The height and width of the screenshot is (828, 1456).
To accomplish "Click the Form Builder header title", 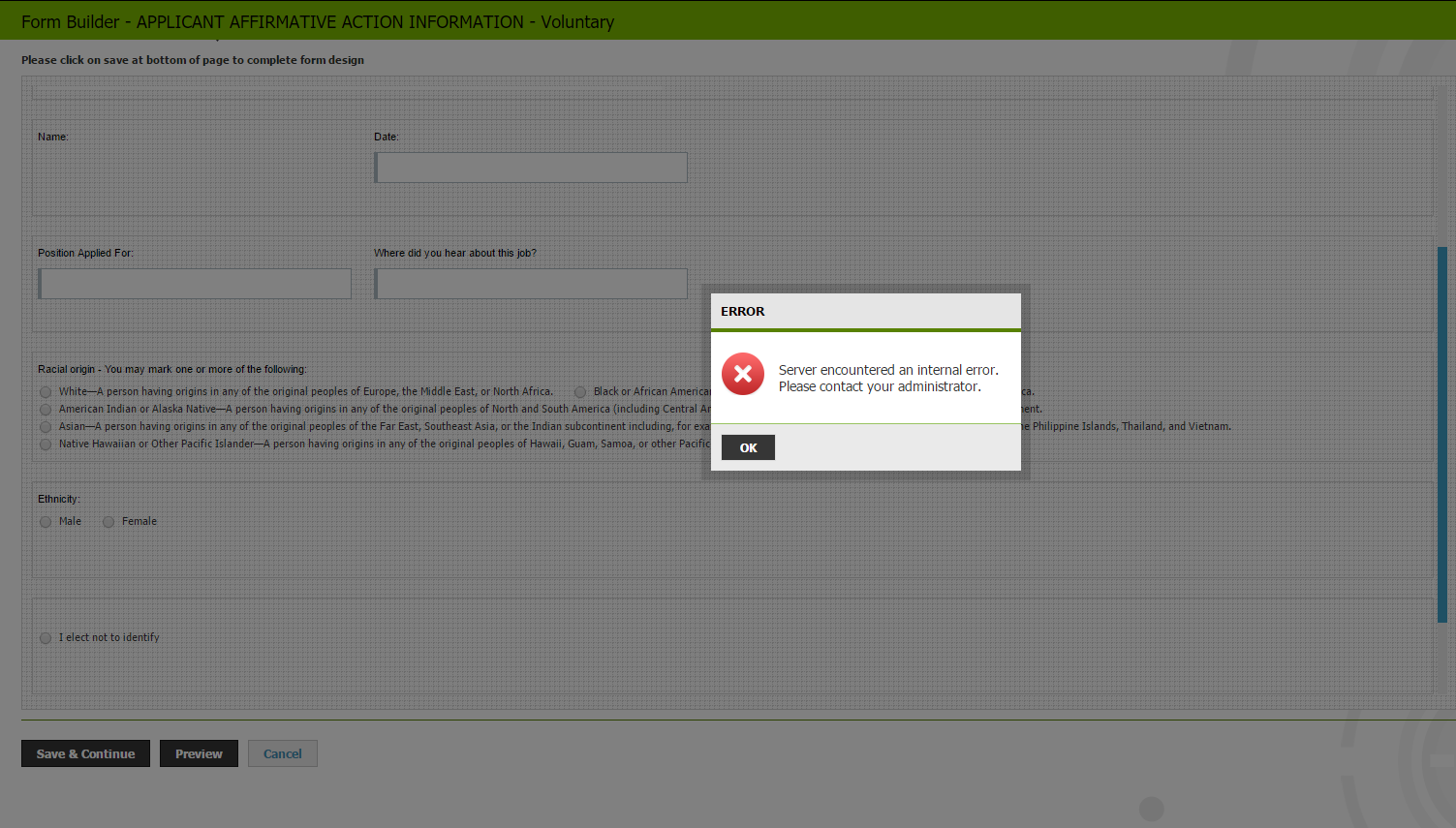I will [x=318, y=21].
